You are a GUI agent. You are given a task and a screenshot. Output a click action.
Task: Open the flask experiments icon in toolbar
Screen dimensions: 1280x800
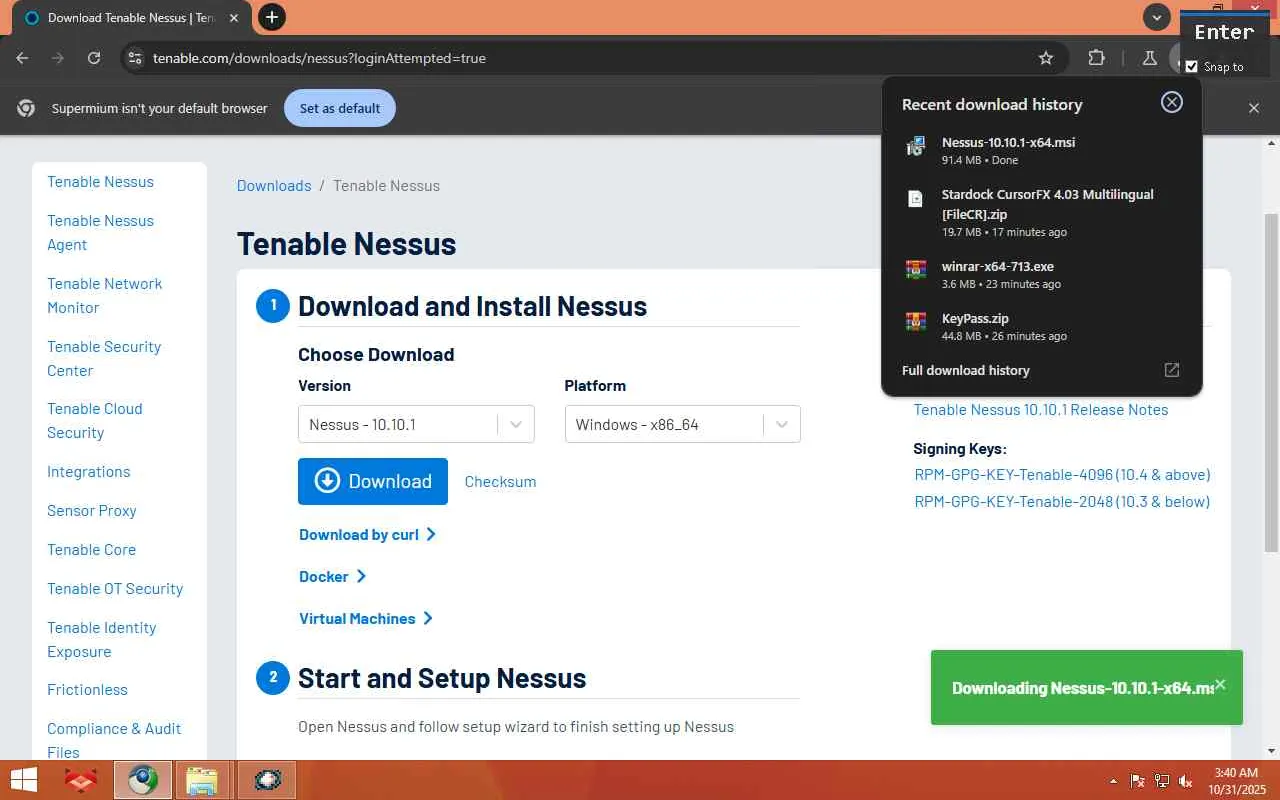tap(1149, 58)
